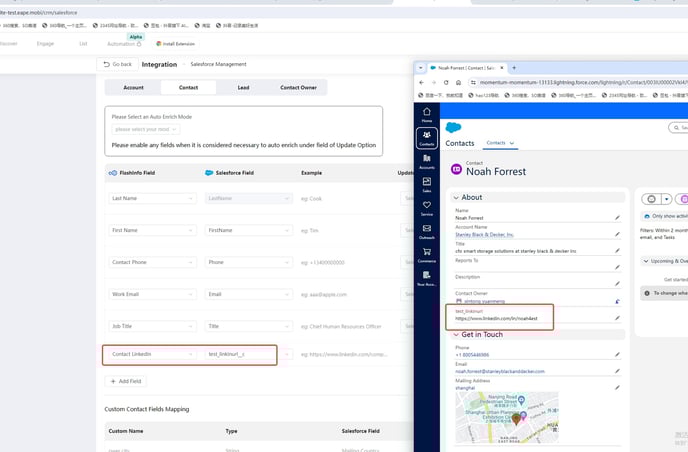Collapse the Get in Touch section

(456, 334)
